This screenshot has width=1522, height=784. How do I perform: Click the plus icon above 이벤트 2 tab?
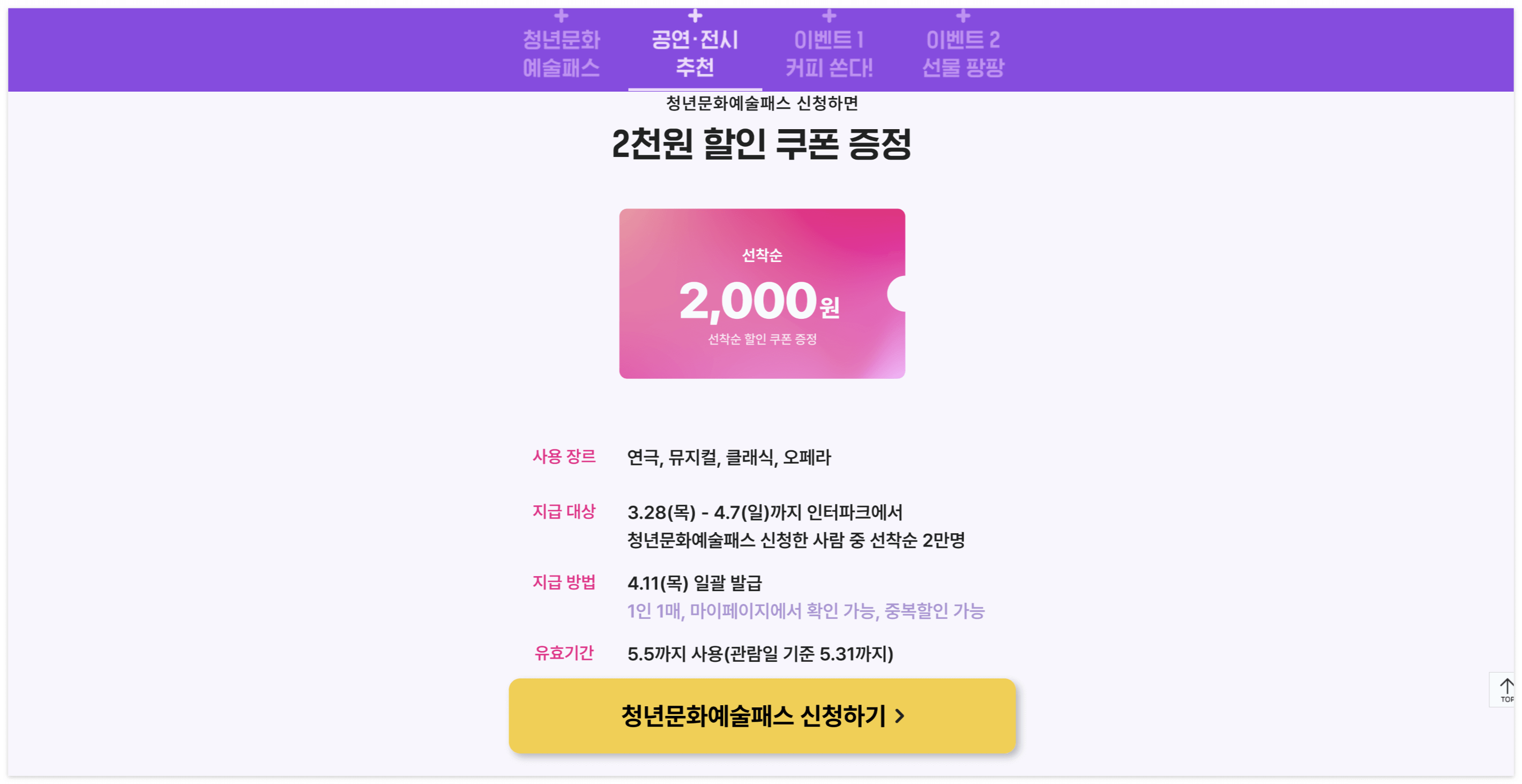(x=963, y=16)
